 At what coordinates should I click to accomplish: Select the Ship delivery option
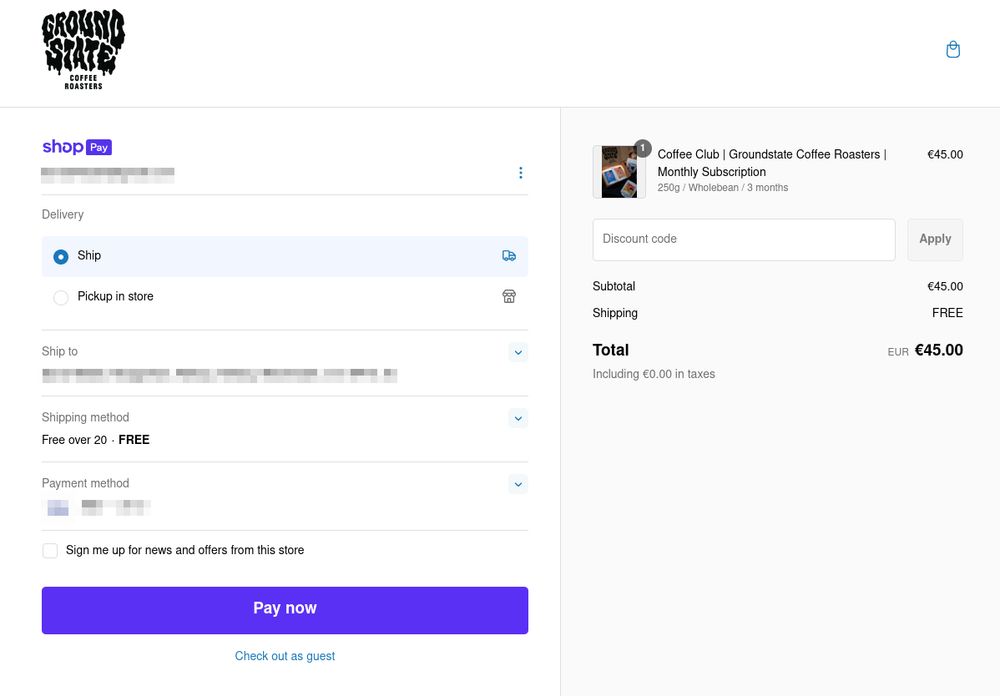(x=61, y=257)
